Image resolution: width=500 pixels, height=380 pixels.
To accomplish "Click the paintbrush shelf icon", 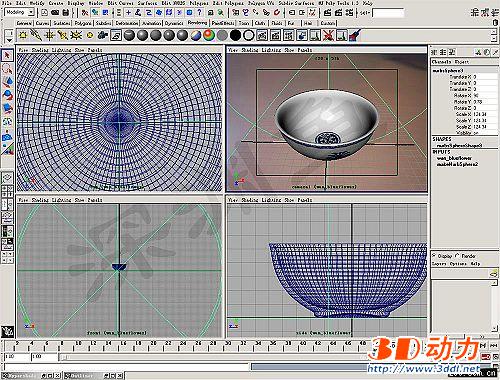I will coord(355,35).
